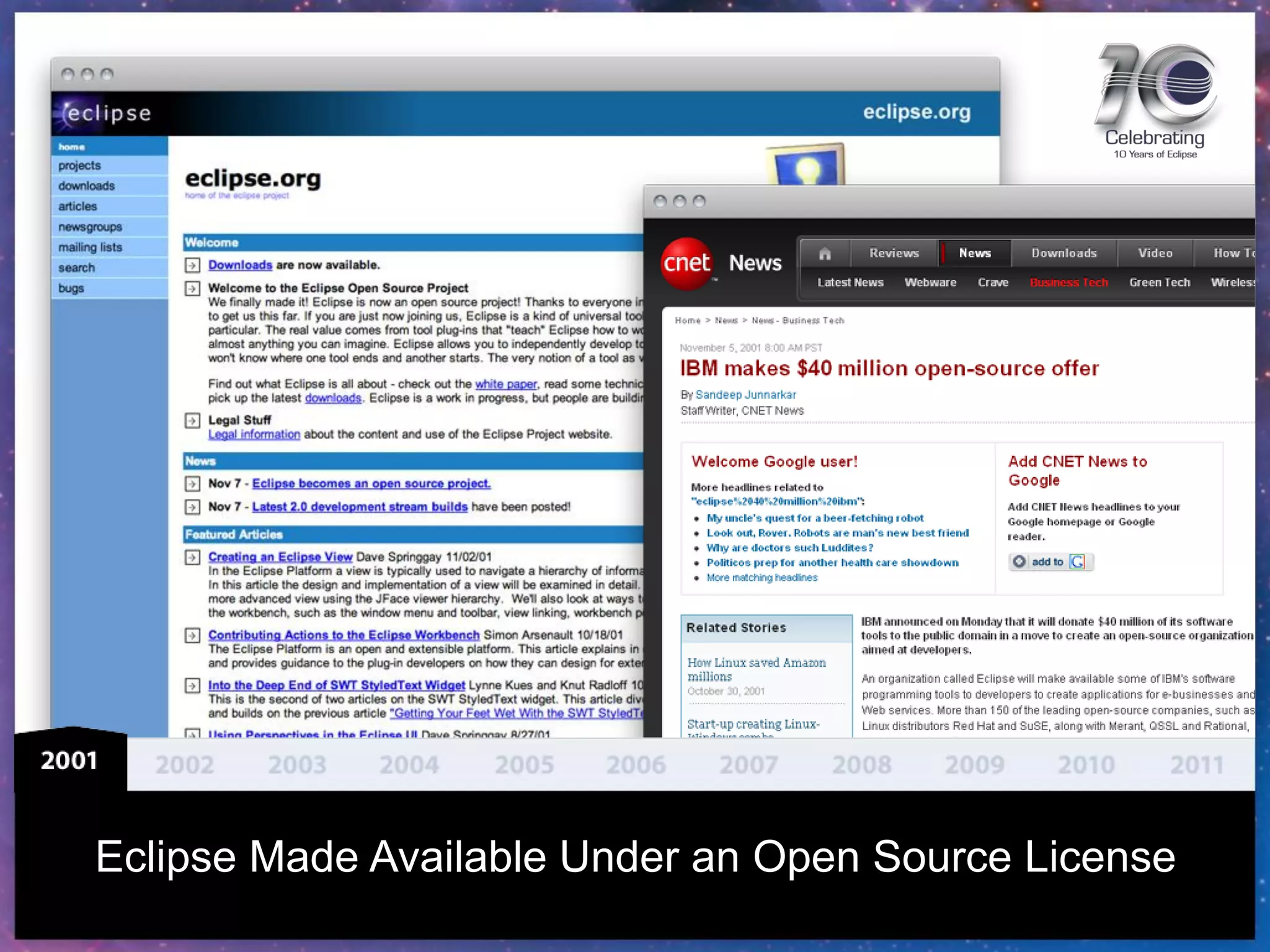Open Look out, Rover robots headline
1270x952 pixels.
pyautogui.click(x=837, y=533)
